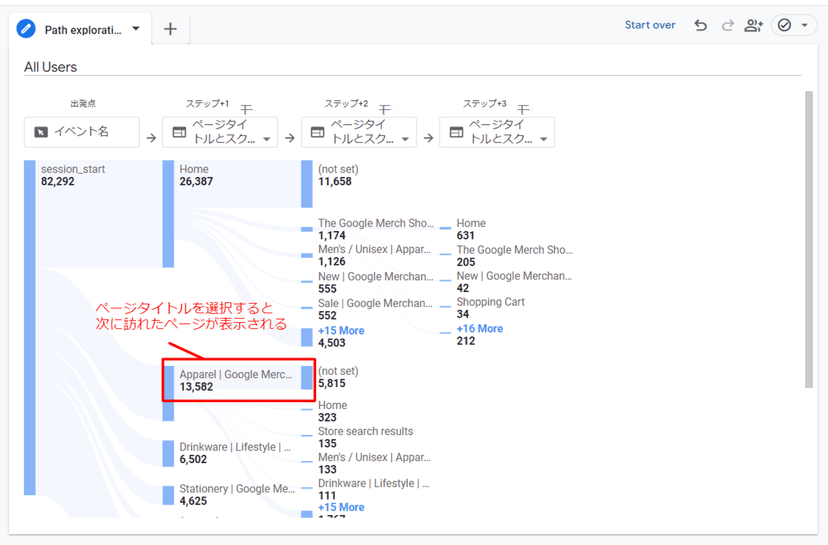Open dropdown arrow beside checkmark status icon
The height and width of the screenshot is (545, 828).
pyautogui.click(x=804, y=25)
